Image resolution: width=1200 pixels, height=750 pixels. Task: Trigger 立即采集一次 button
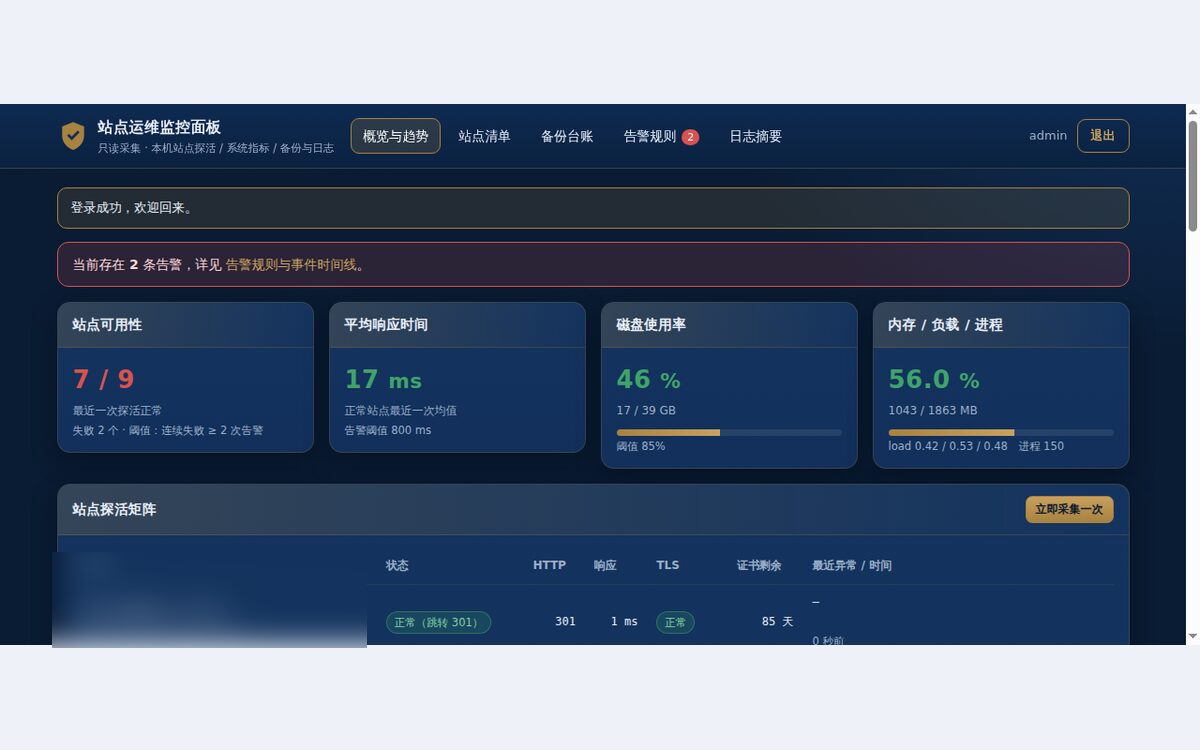coord(1069,509)
